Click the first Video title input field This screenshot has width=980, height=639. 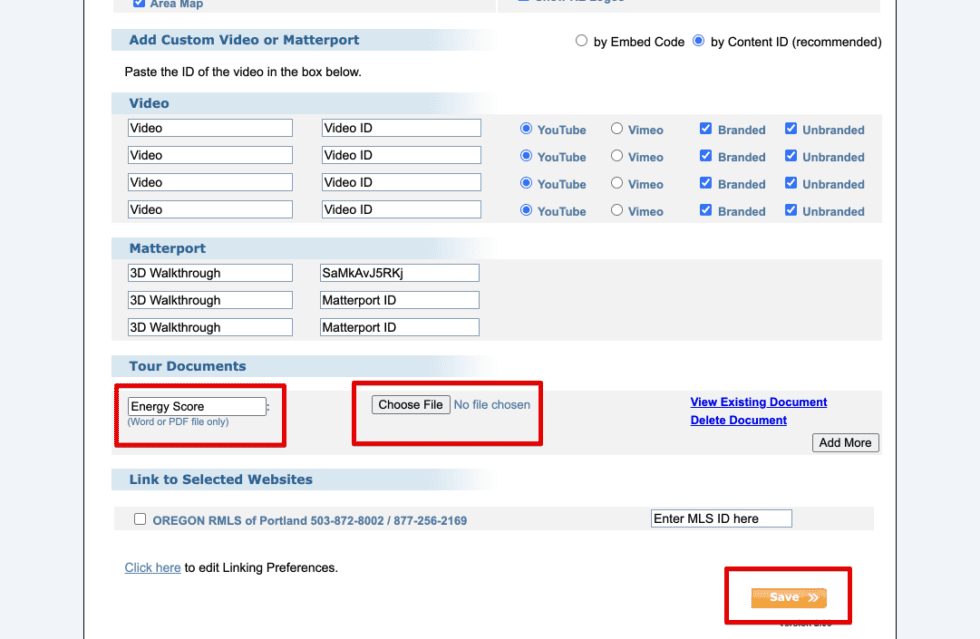[x=210, y=128]
